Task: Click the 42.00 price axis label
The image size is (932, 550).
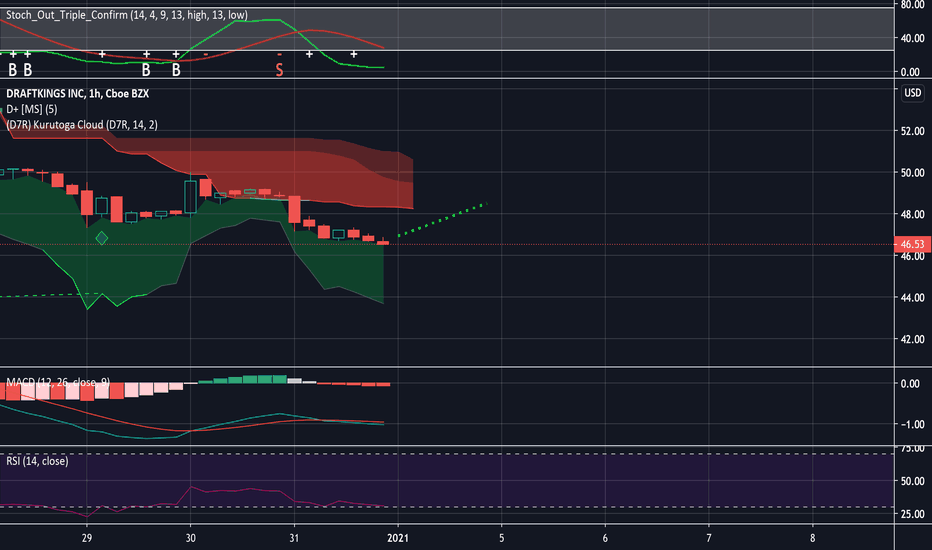Action: tap(912, 339)
